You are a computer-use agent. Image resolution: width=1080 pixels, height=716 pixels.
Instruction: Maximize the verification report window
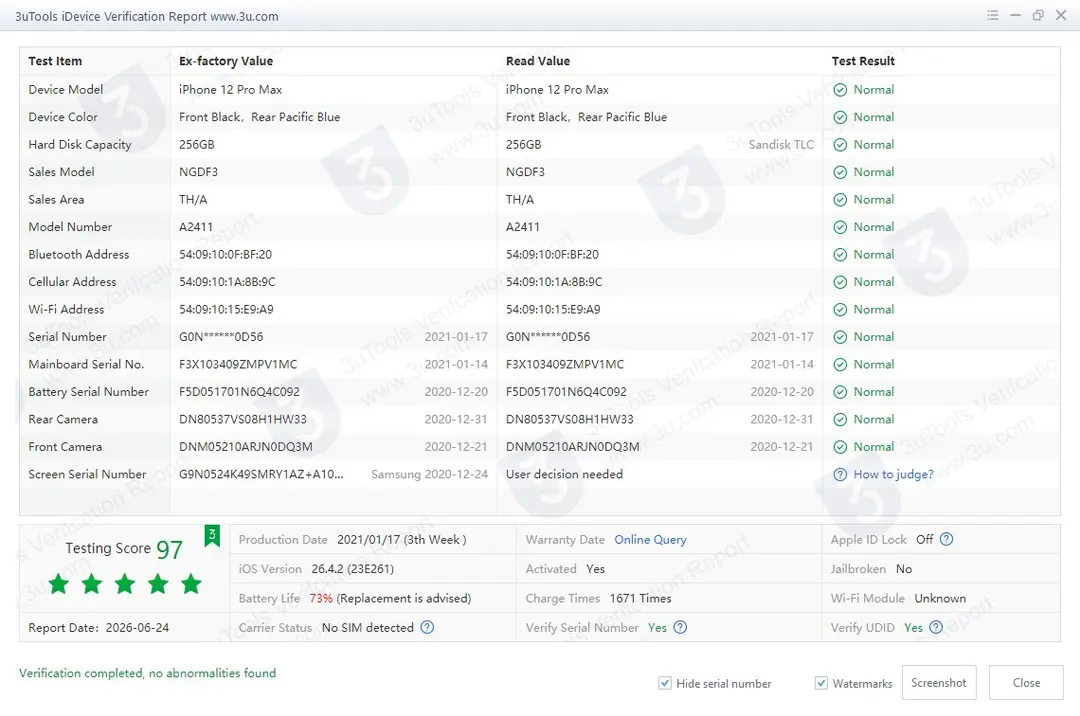pos(1038,15)
